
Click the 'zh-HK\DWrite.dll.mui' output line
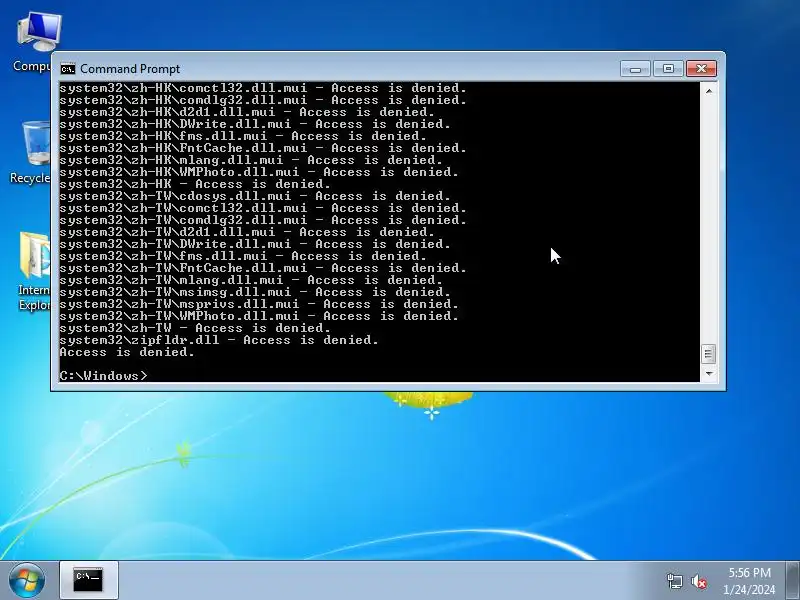pyautogui.click(x=255, y=124)
